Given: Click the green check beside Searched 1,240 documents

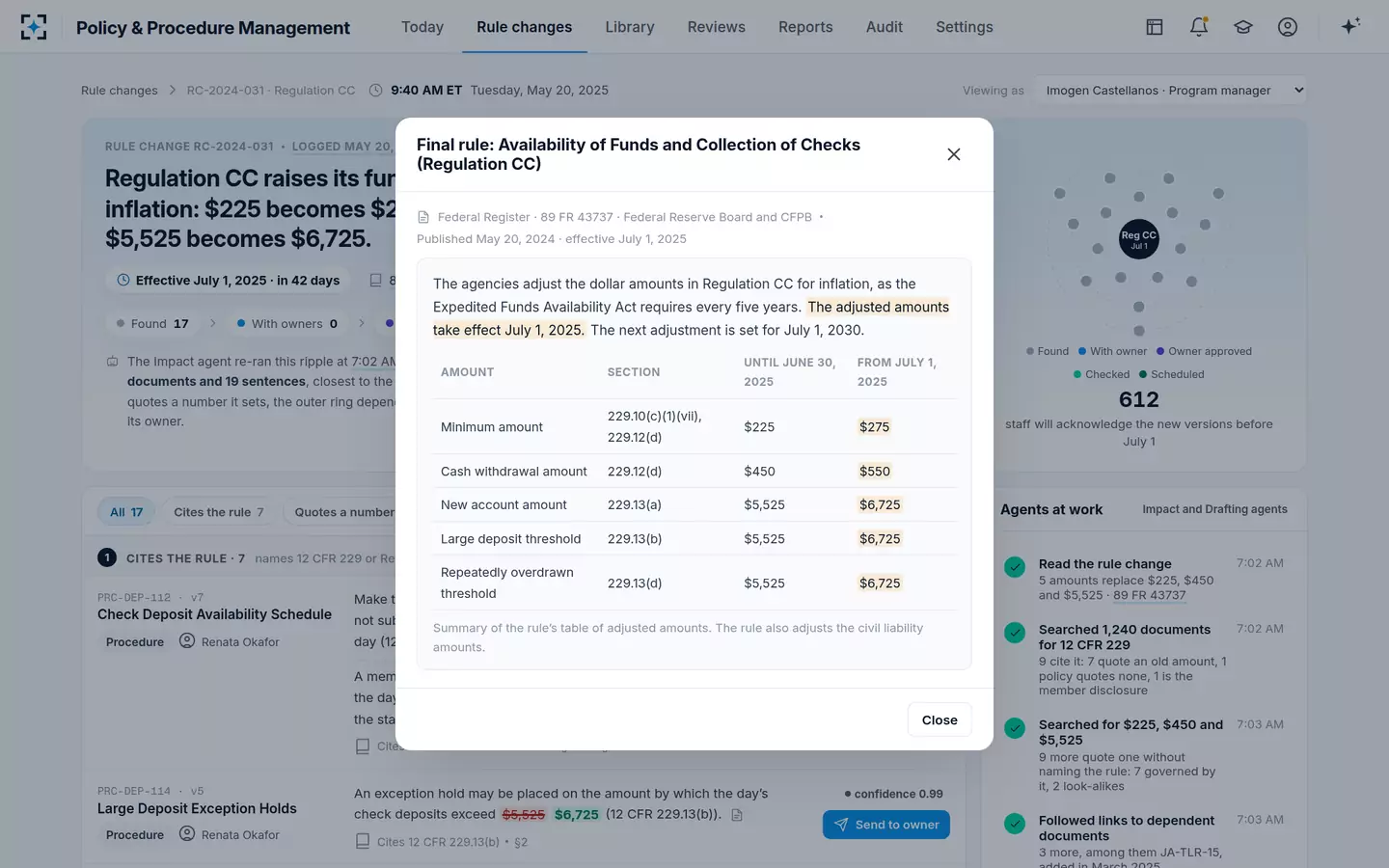Looking at the screenshot, I should coord(1015,633).
